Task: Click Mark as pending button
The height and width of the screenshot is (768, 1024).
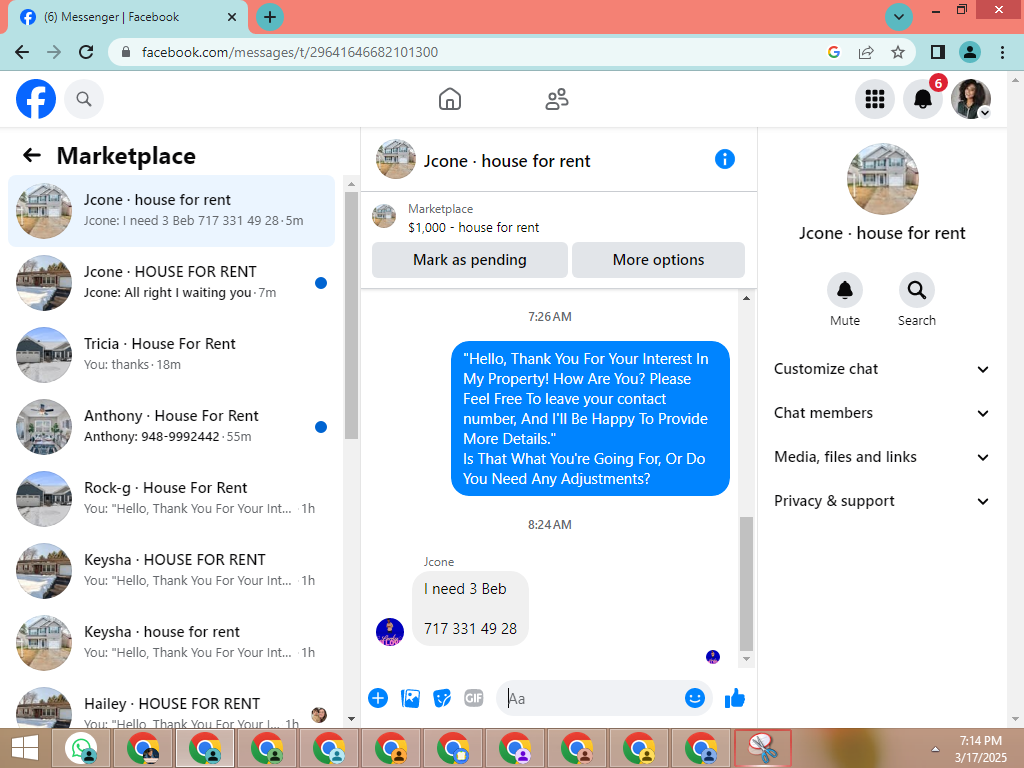Action: tap(470, 260)
